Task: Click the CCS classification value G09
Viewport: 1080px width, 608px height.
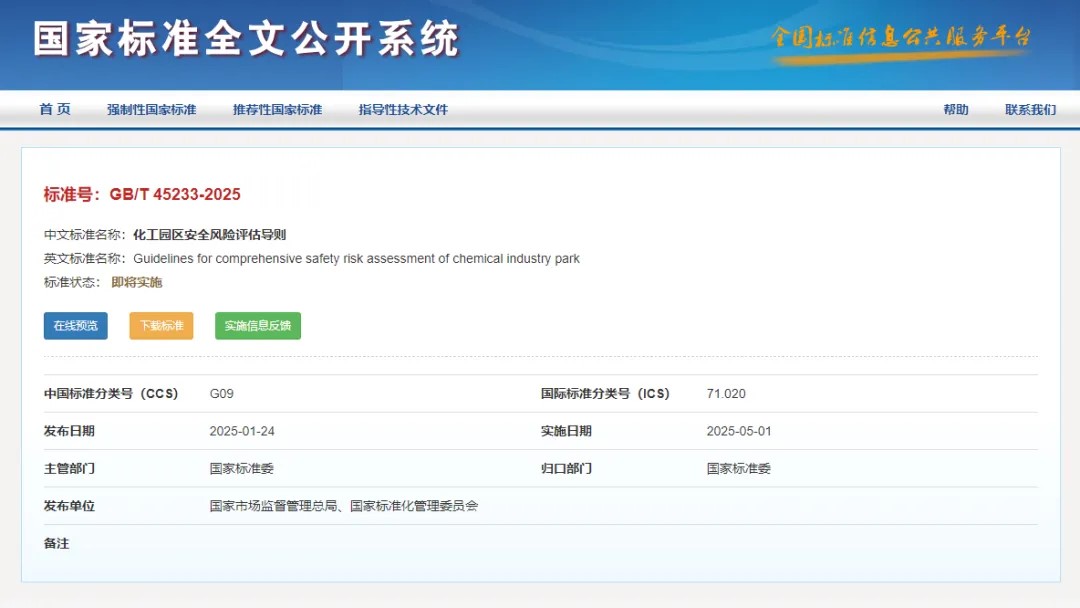Action: coord(221,394)
